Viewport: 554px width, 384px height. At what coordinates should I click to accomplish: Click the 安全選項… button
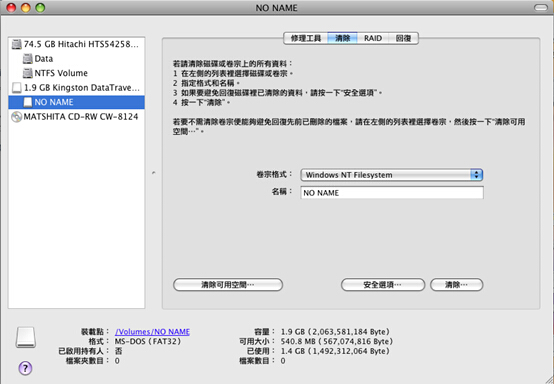point(383,285)
